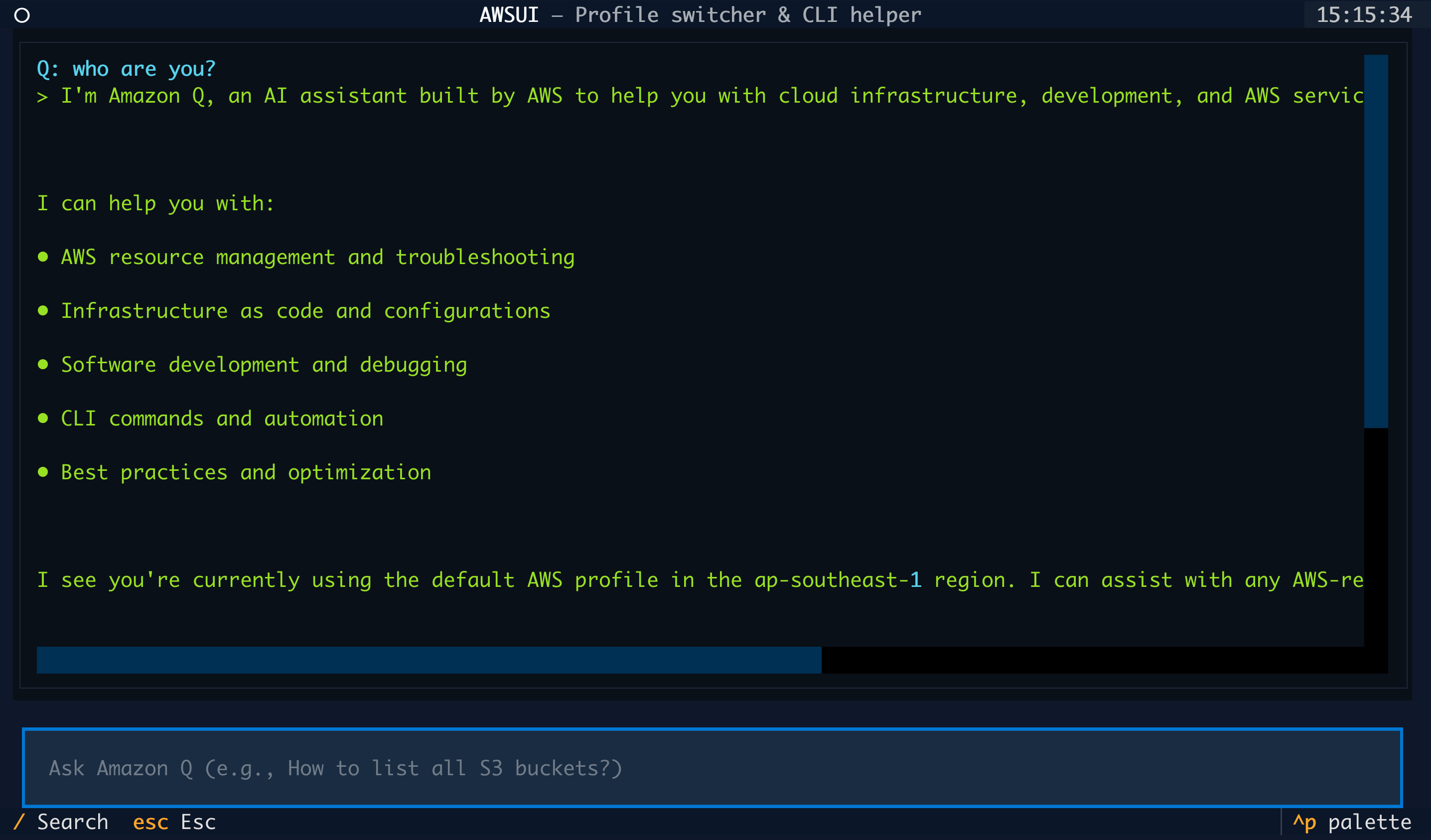Screen dimensions: 1431x840
Task: Click the Search shortcut in the footer
Action: (x=61, y=822)
